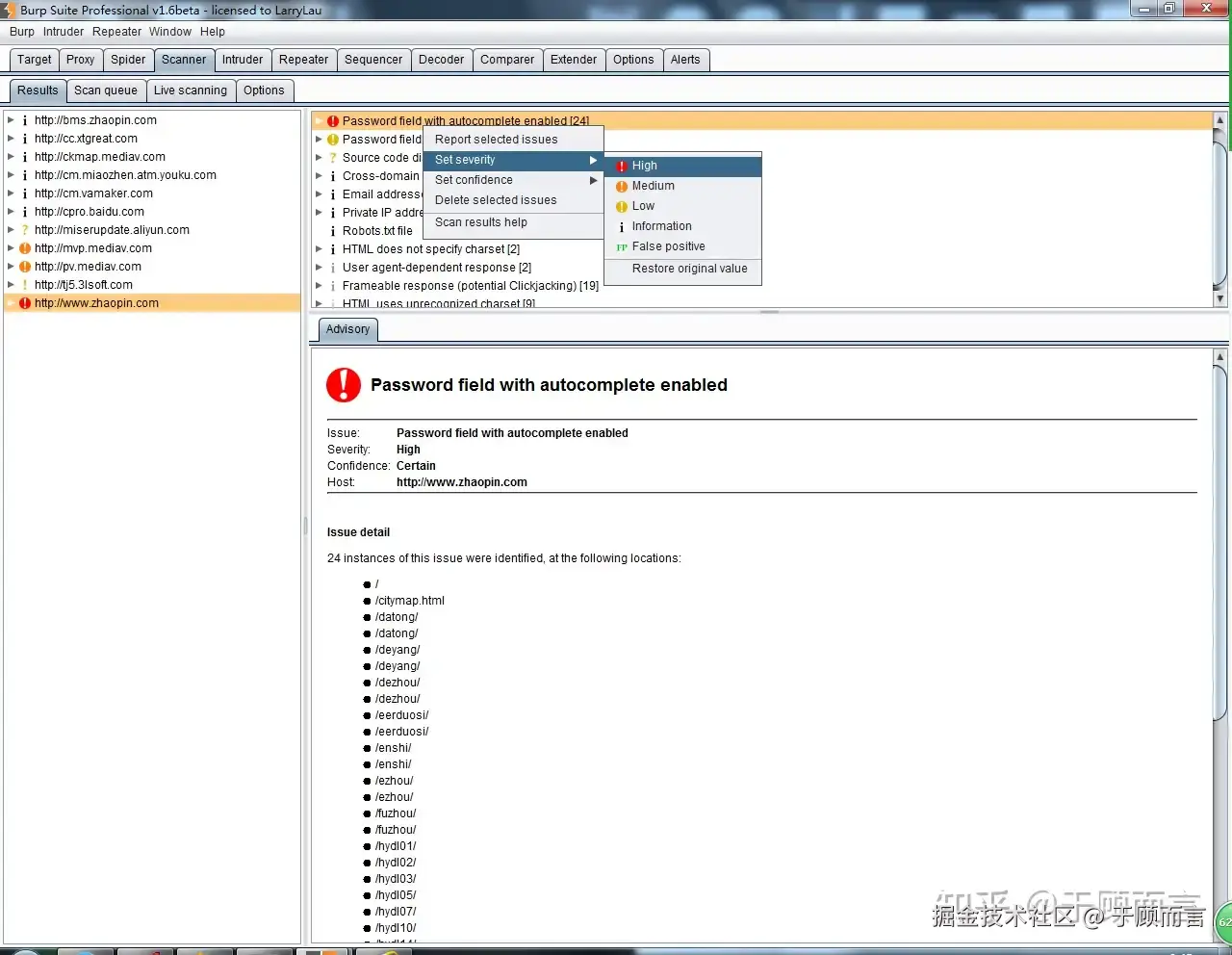Image resolution: width=1232 pixels, height=955 pixels.
Task: Set severity to Information
Action: click(683, 226)
